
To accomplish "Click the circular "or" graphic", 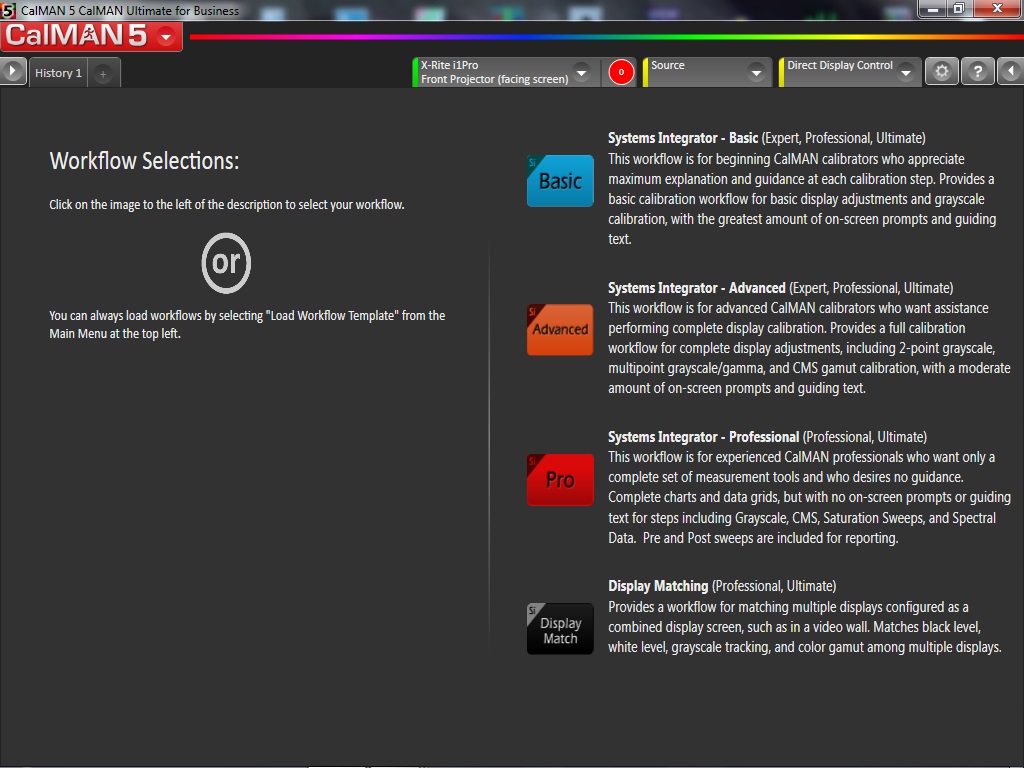I will (226, 263).
